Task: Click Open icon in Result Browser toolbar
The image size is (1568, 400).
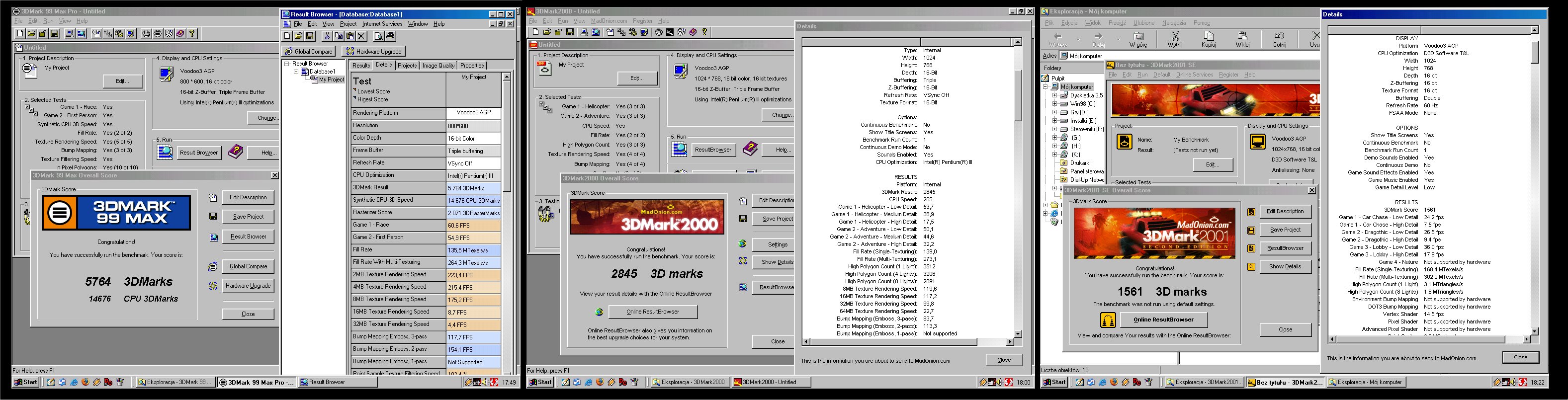Action: tap(299, 36)
